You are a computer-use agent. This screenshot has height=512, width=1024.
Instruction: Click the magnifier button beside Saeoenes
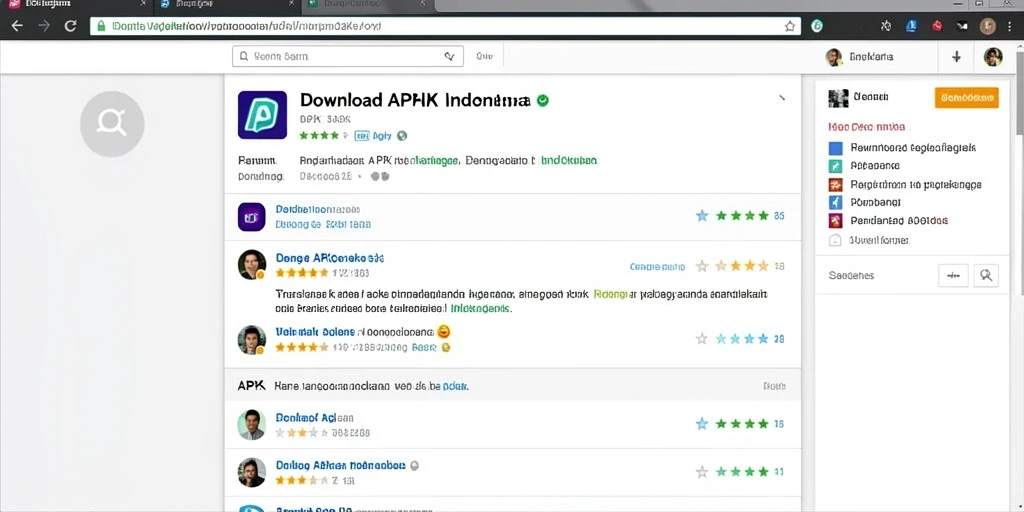pos(986,276)
